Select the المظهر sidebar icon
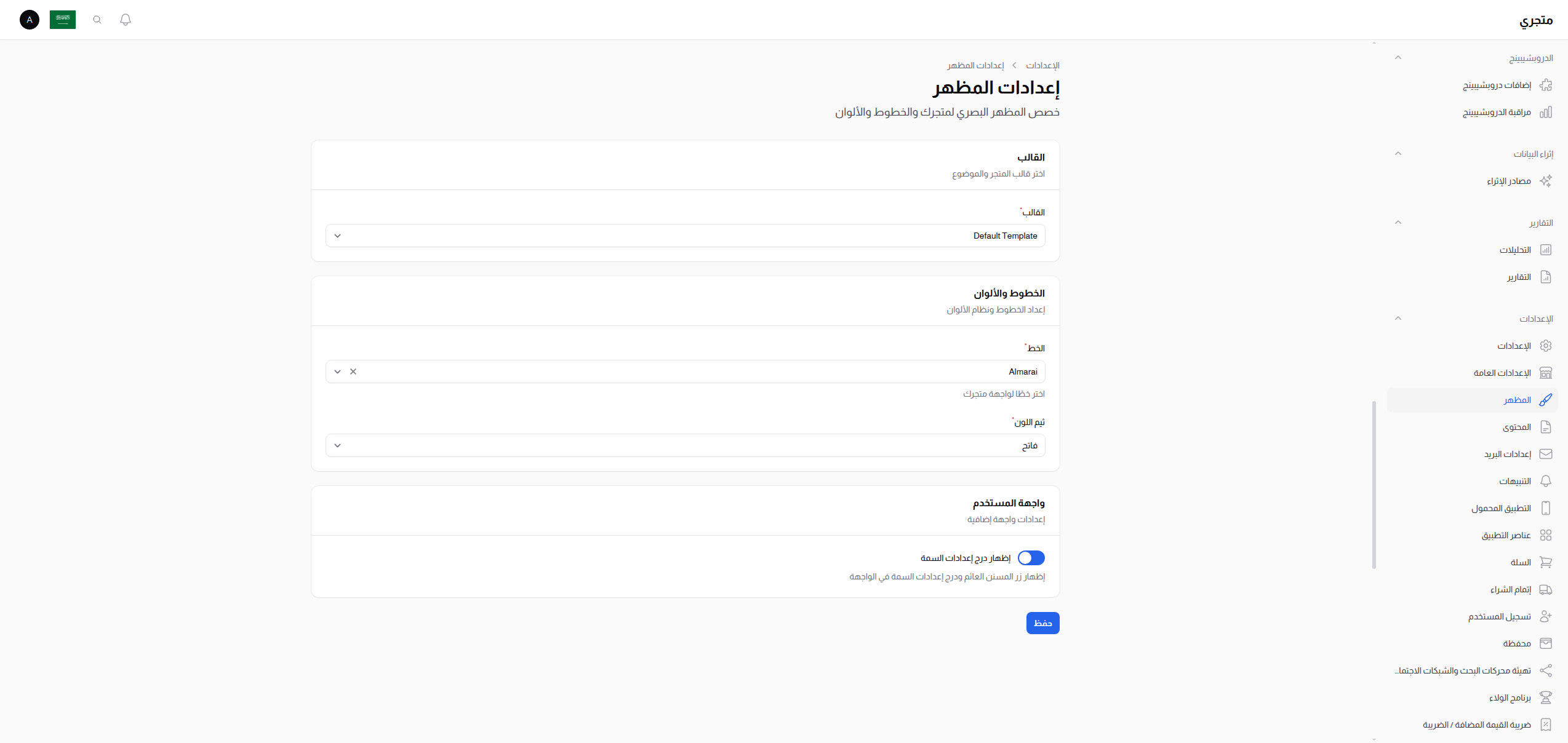Image resolution: width=1568 pixels, height=743 pixels. tap(1546, 400)
